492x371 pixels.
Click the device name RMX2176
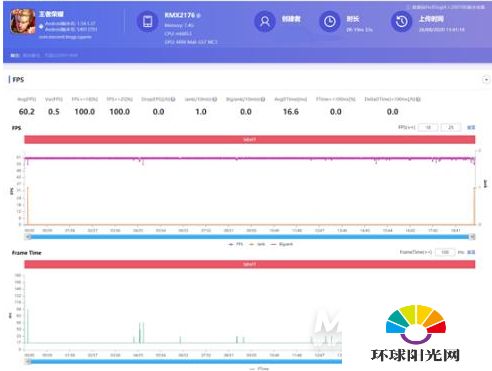[x=180, y=15]
